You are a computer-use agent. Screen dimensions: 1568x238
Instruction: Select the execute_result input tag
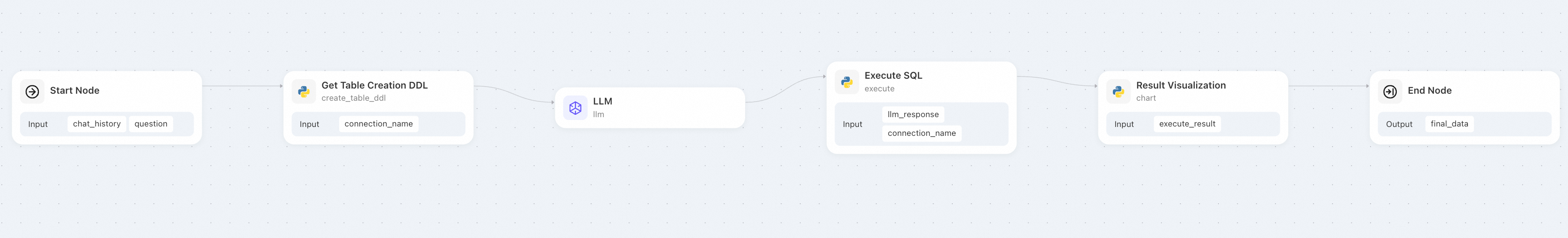pyautogui.click(x=1187, y=124)
